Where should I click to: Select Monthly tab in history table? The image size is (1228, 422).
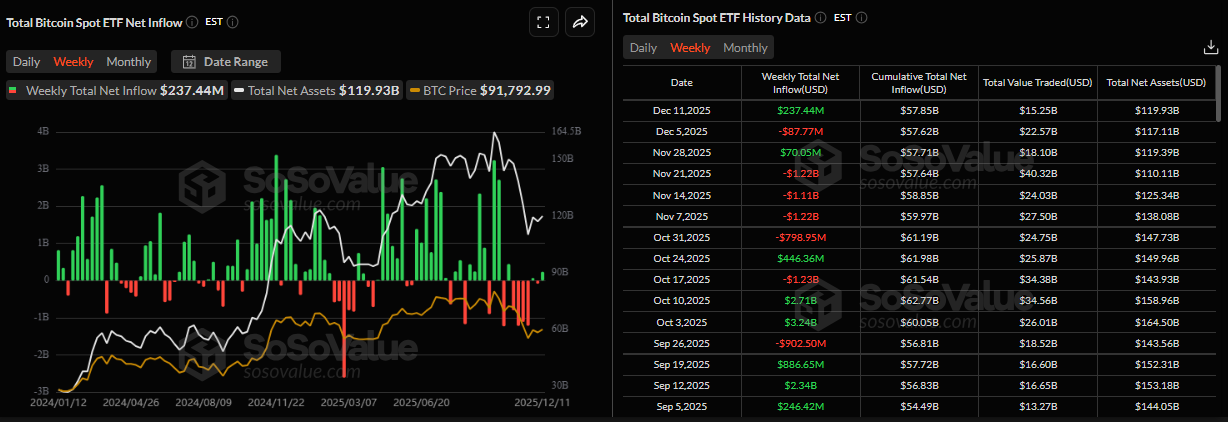745,48
